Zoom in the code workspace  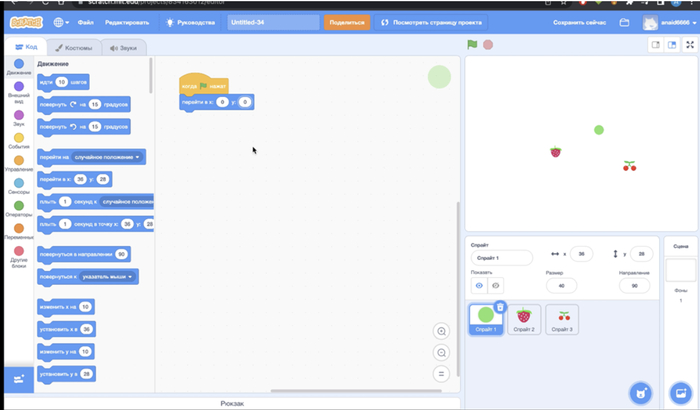[x=441, y=331]
